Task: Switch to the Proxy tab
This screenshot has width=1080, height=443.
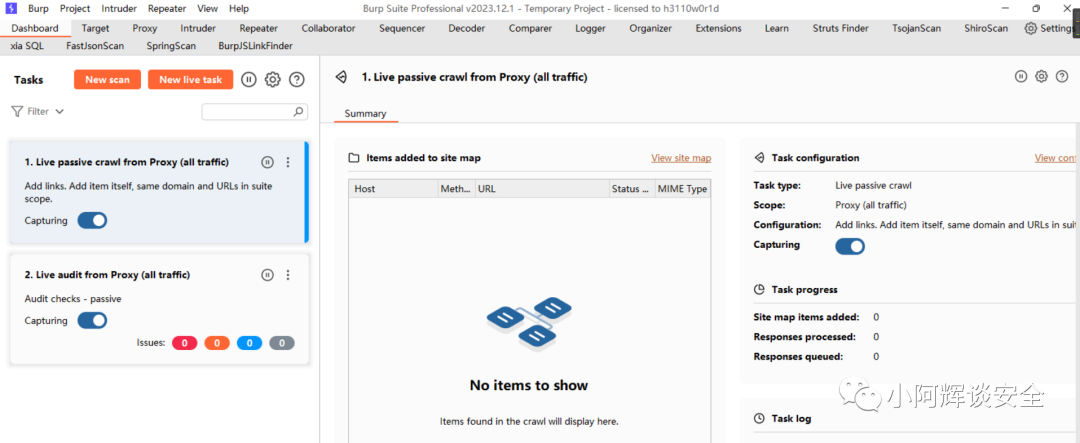Action: tap(145, 28)
